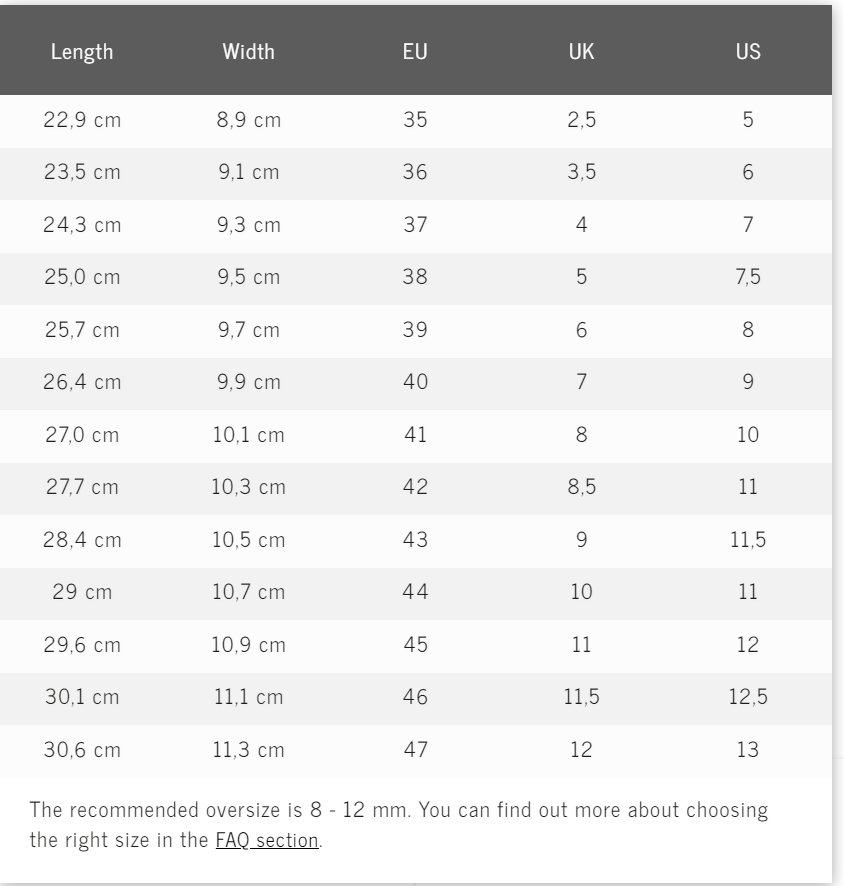This screenshot has height=886, width=844.
Task: Click the recommended oversize note text
Action: [398, 810]
